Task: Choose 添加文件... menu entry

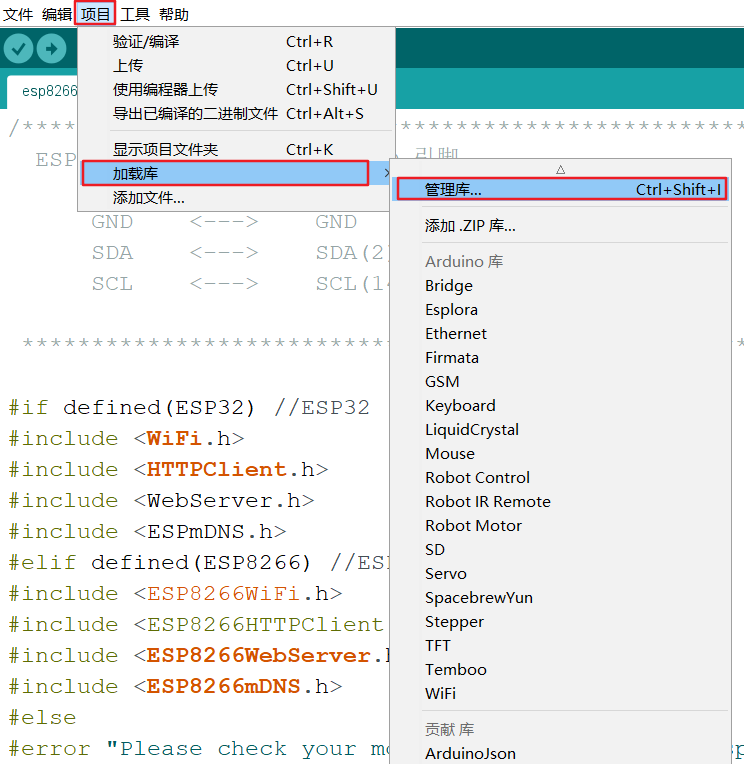Action: coord(236,197)
